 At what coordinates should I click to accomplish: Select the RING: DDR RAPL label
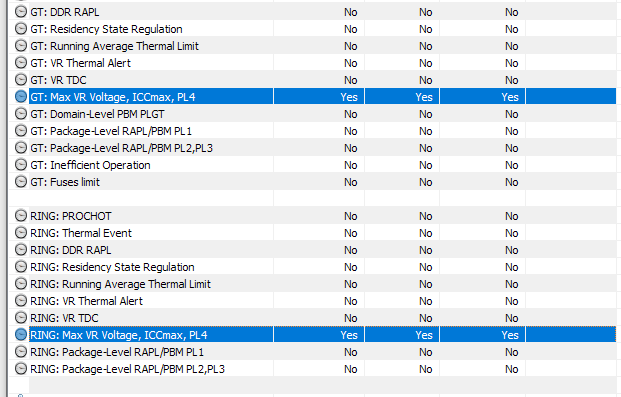pos(71,250)
